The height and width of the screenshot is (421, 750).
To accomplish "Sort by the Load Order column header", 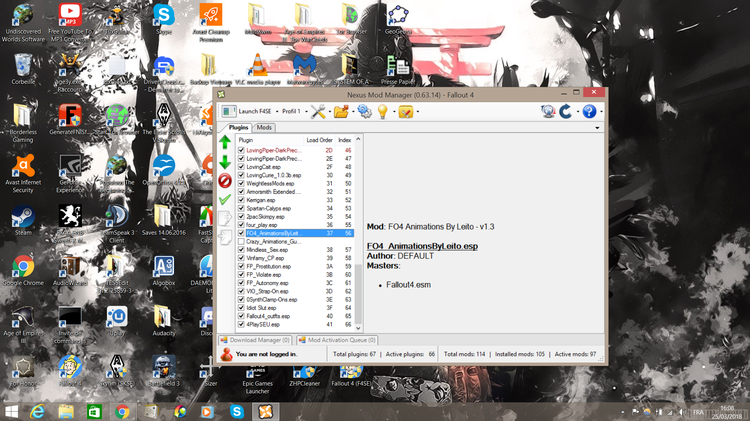I will click(x=320, y=140).
